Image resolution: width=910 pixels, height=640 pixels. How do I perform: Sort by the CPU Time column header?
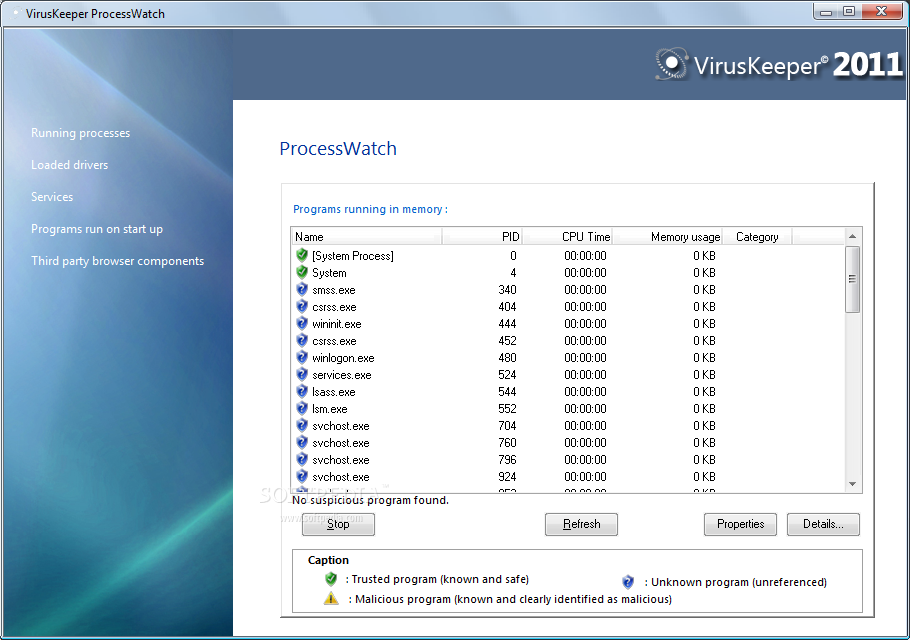(567, 236)
